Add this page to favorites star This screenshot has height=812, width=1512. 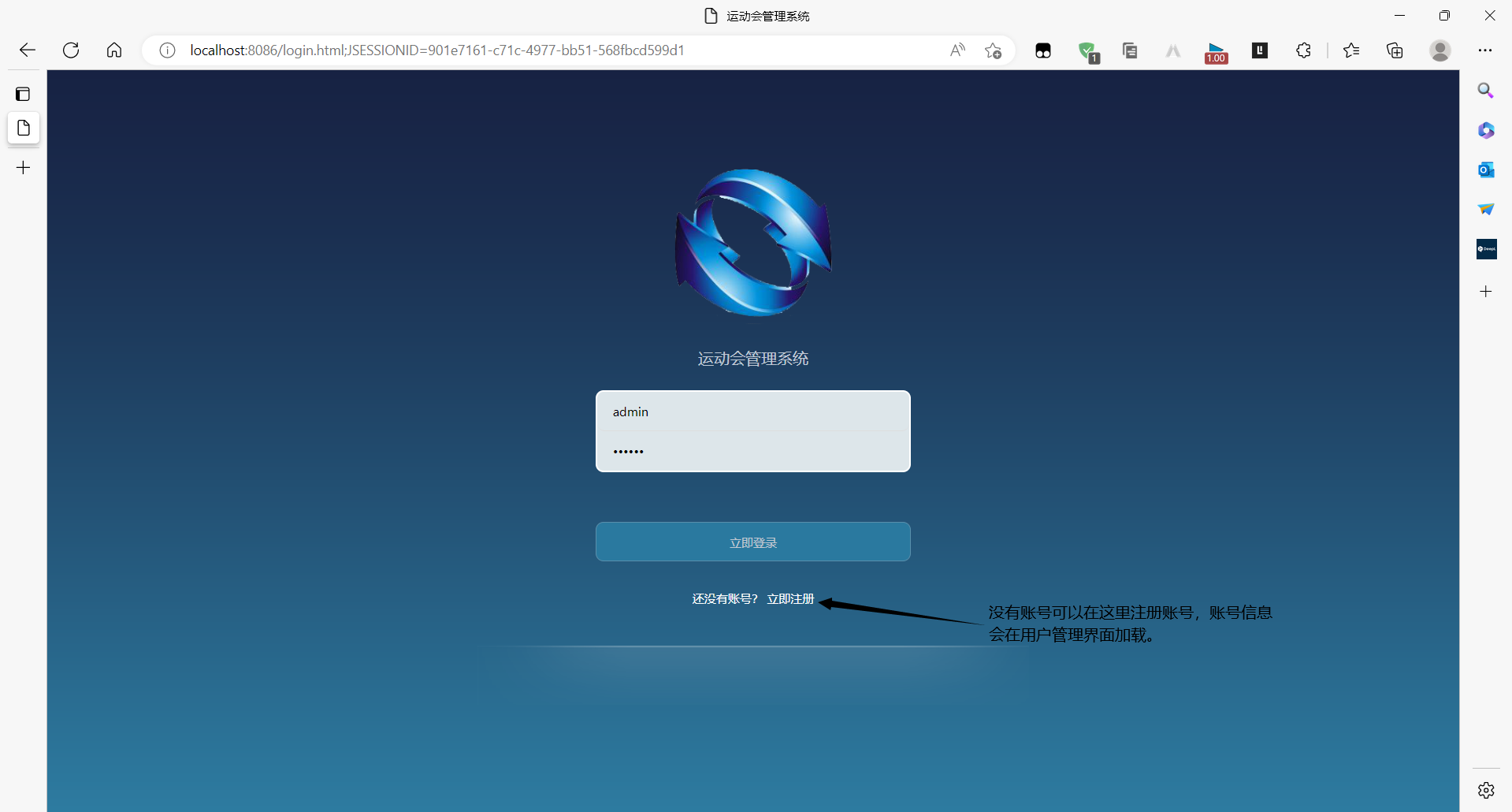click(993, 50)
